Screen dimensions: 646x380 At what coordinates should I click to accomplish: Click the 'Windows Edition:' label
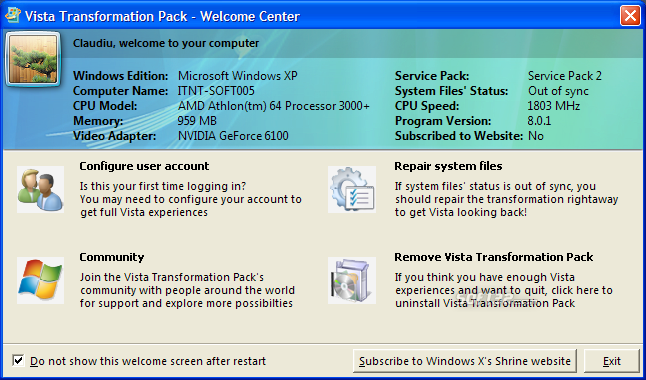pos(121,76)
